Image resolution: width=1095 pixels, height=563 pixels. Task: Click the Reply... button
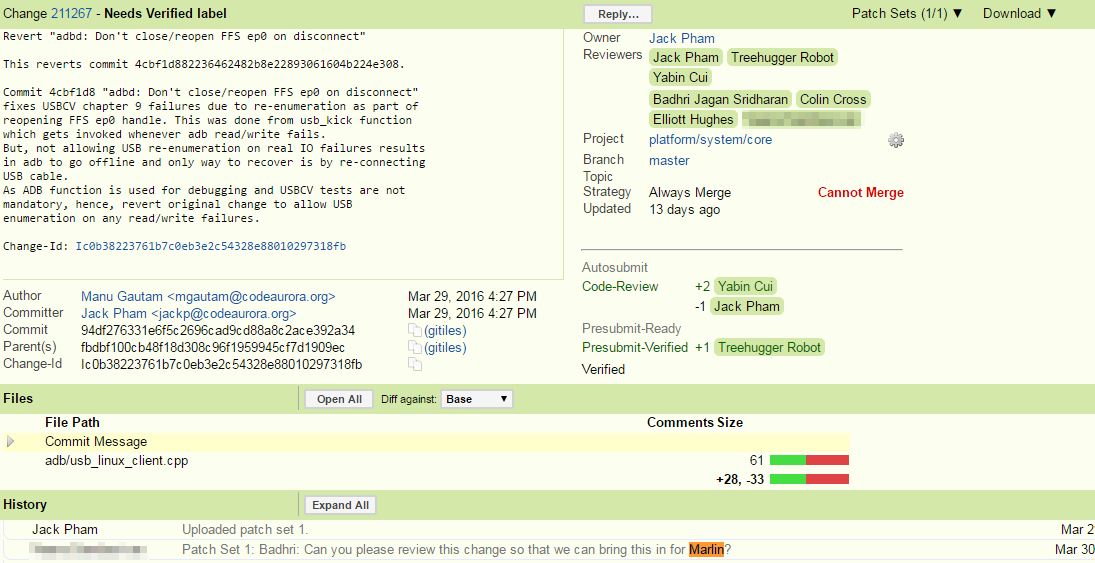click(x=617, y=14)
